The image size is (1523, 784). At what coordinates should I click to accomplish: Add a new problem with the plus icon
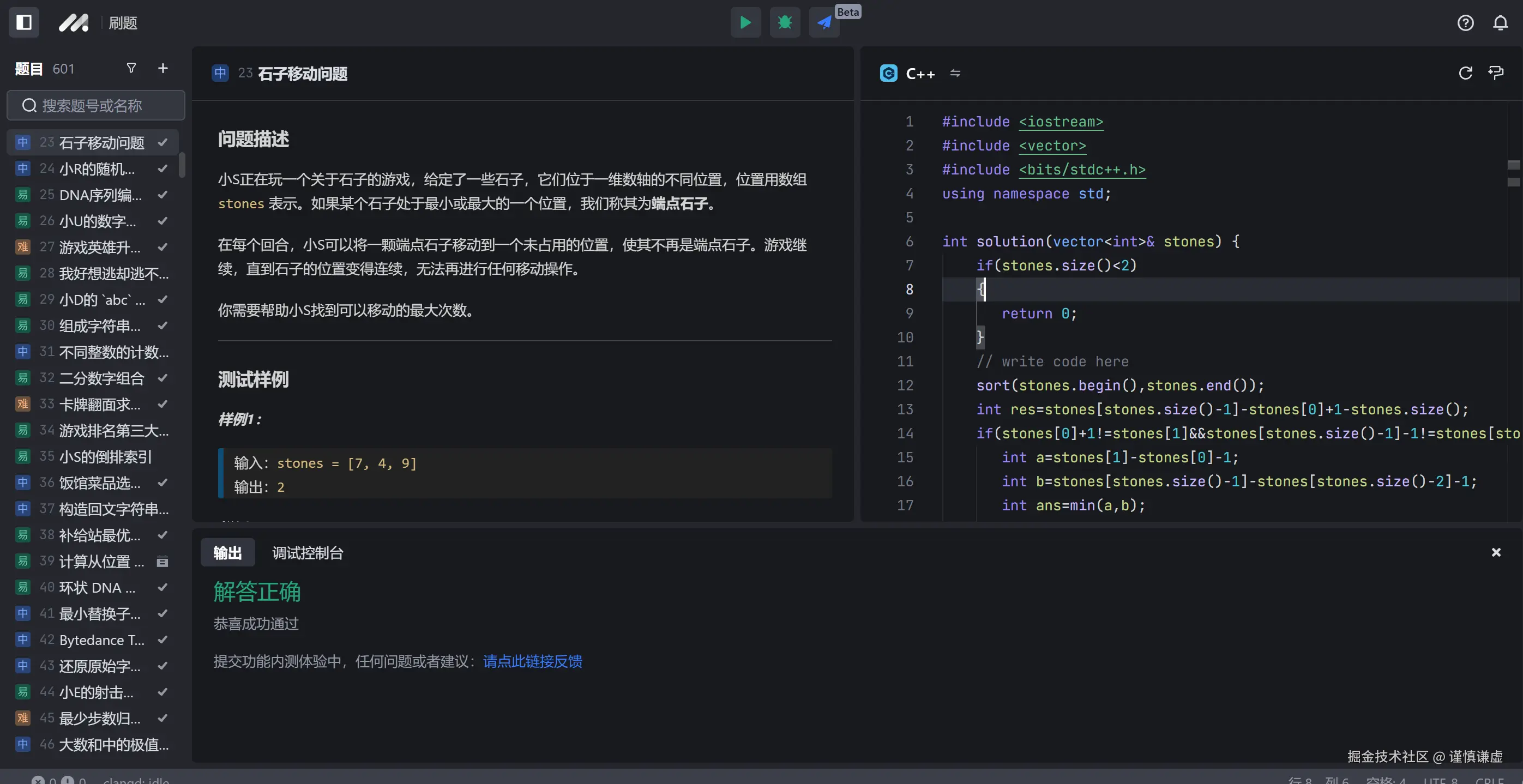pyautogui.click(x=162, y=69)
